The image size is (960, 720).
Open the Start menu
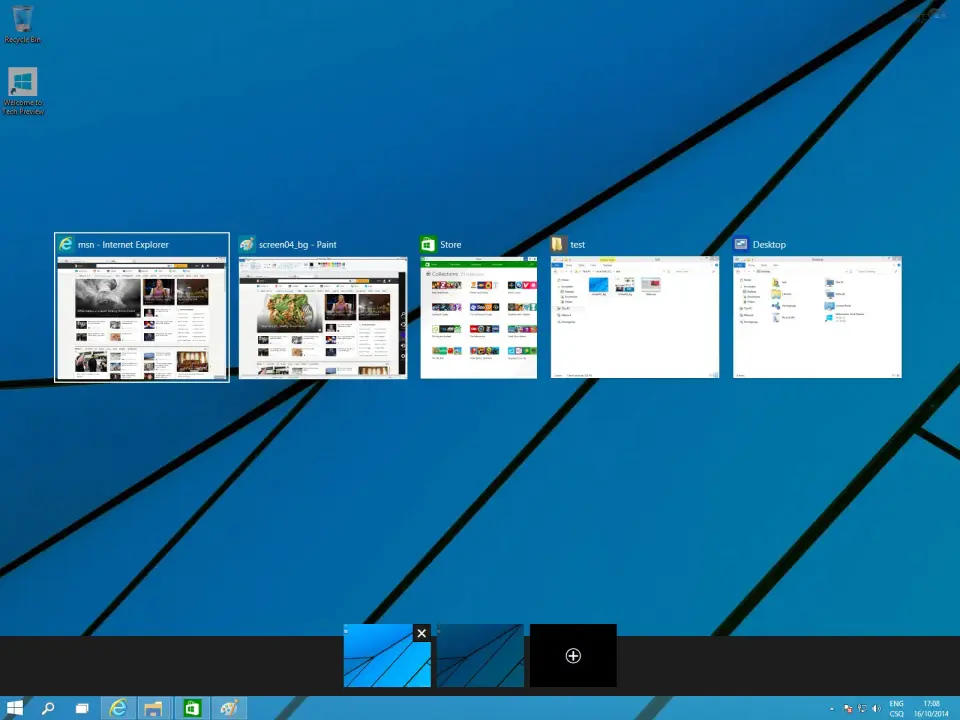pos(15,708)
